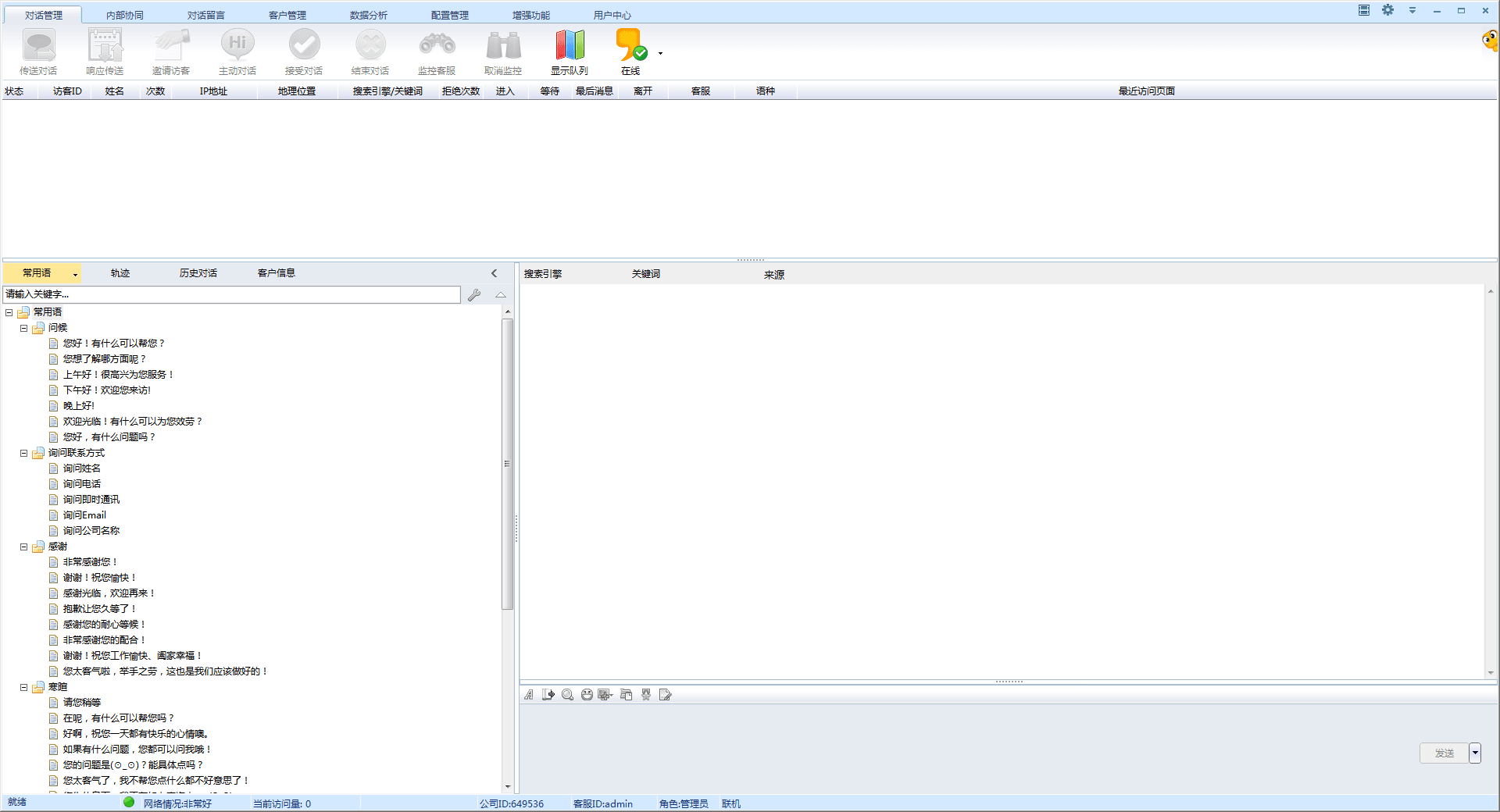Collapse the left panel with the chevron arrow

click(x=494, y=273)
